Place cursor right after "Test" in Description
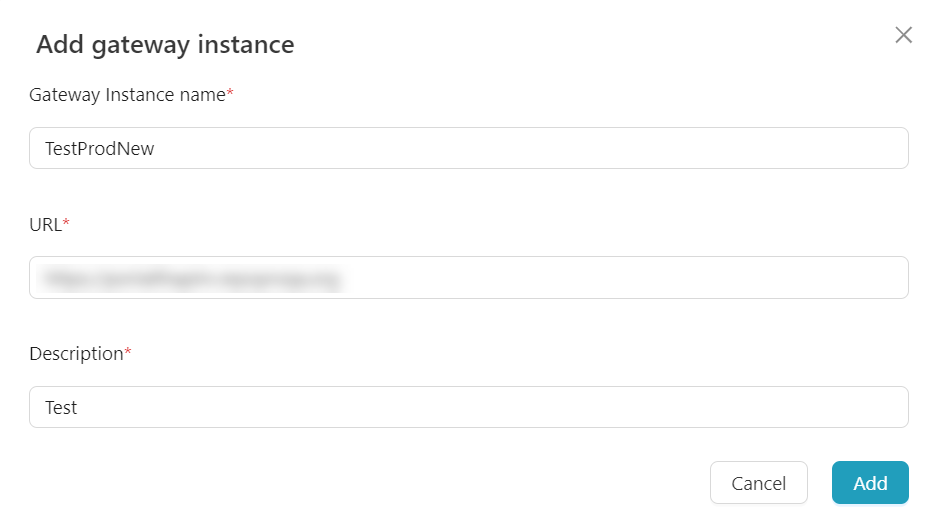This screenshot has height=526, width=937. pos(79,408)
